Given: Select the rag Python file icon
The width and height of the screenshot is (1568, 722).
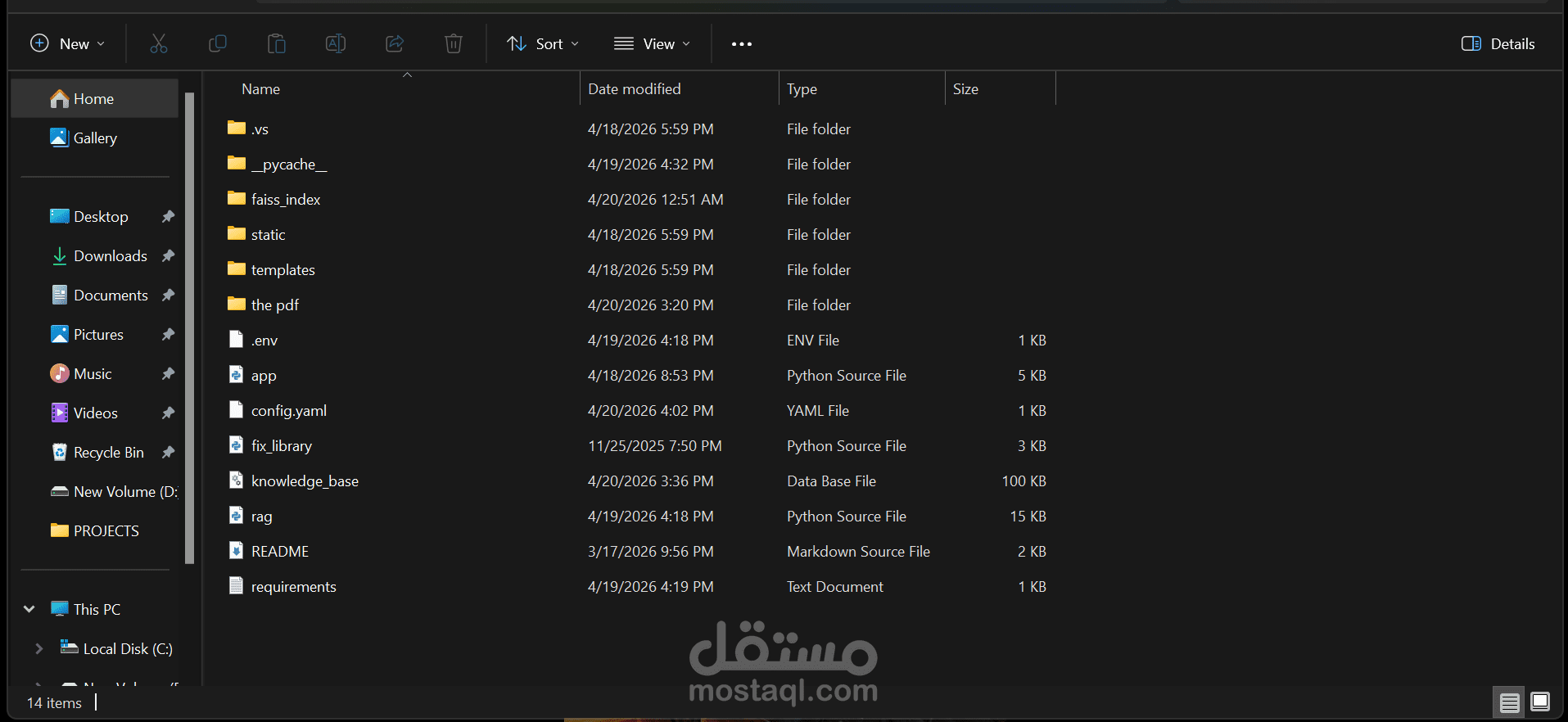Looking at the screenshot, I should (x=237, y=515).
